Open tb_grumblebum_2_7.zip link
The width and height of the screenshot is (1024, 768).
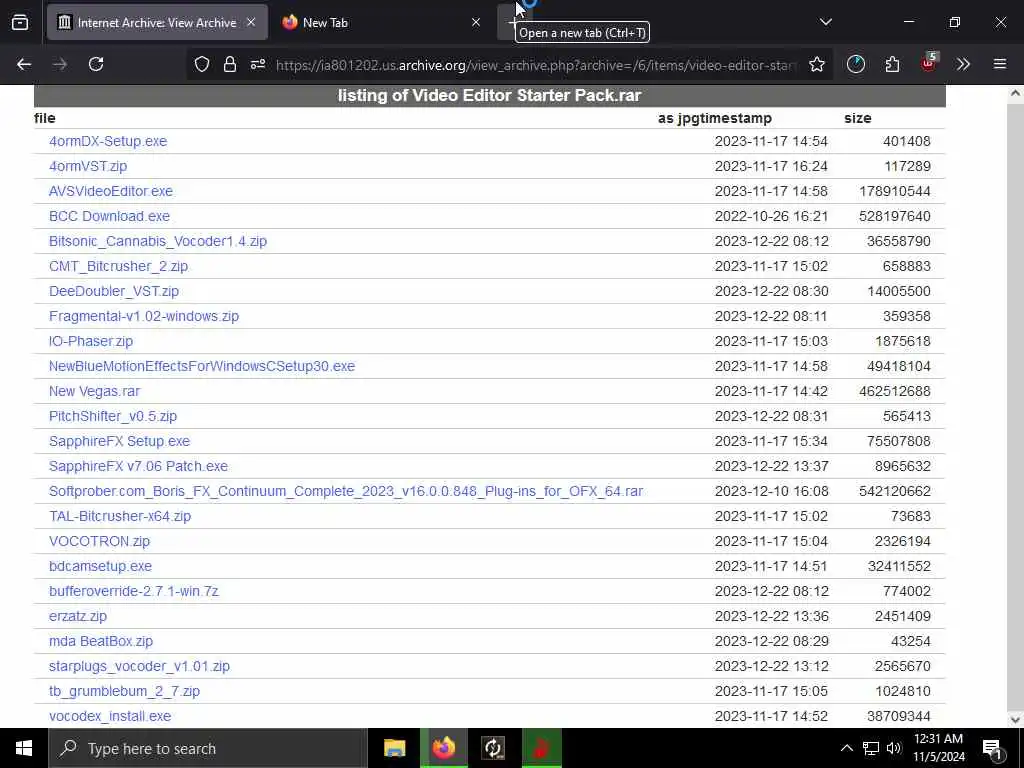coord(124,691)
